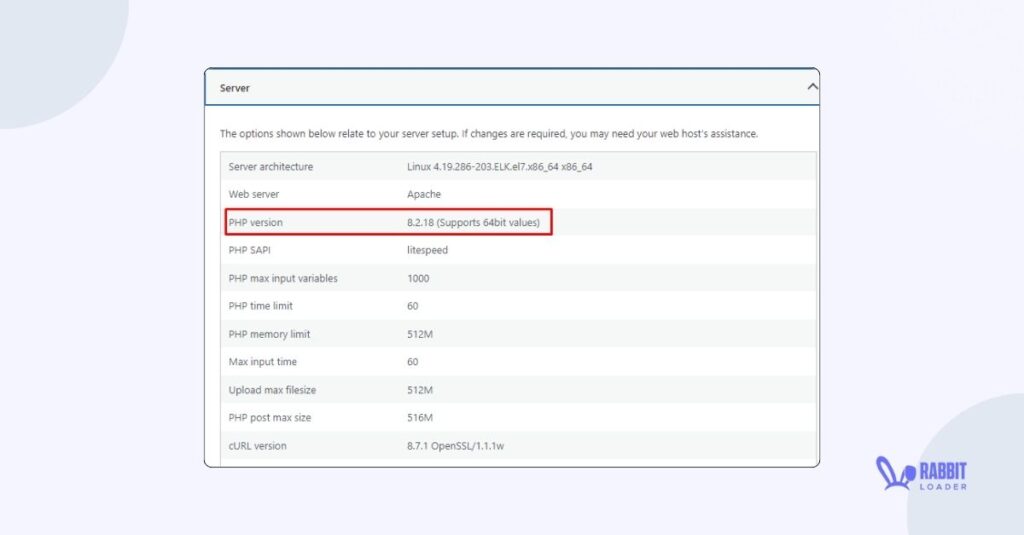
Task: Select the Web server label
Action: [253, 194]
